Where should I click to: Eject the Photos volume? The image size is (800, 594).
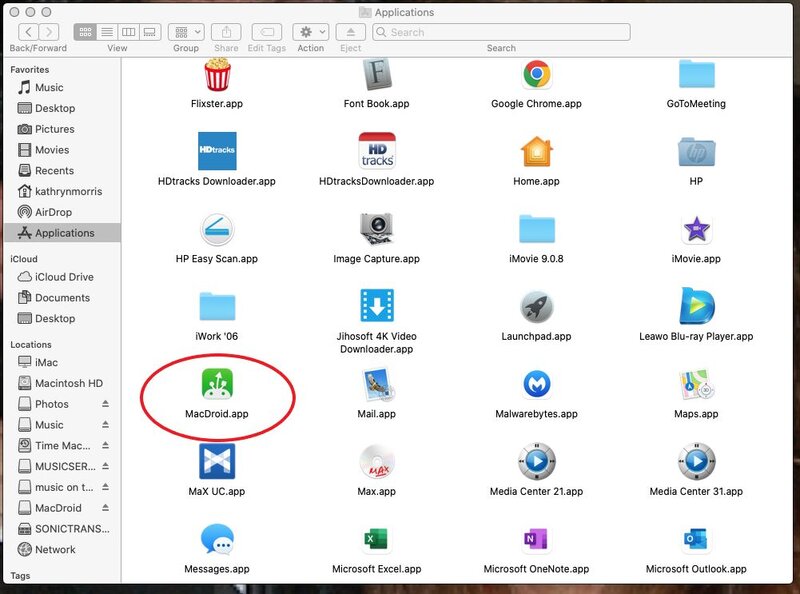pyautogui.click(x=105, y=404)
